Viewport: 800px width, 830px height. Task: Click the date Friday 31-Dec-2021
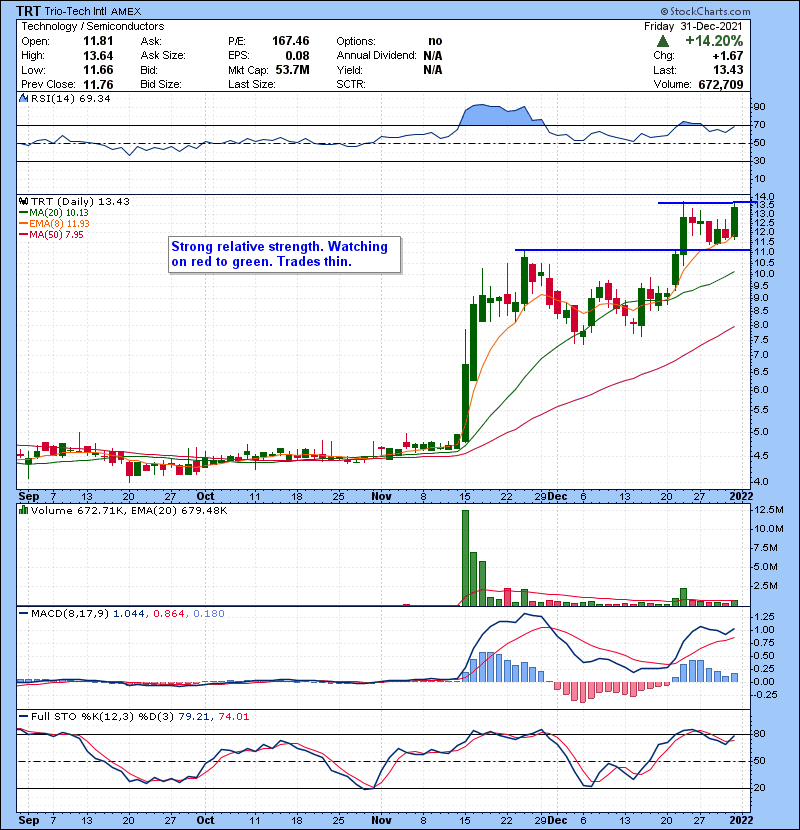coord(693,26)
